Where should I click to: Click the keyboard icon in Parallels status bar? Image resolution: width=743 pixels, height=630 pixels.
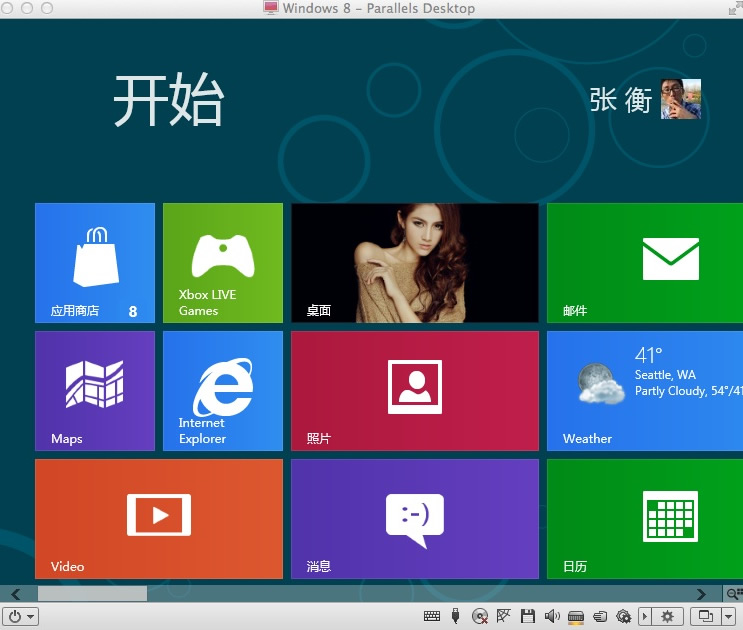pyautogui.click(x=432, y=616)
